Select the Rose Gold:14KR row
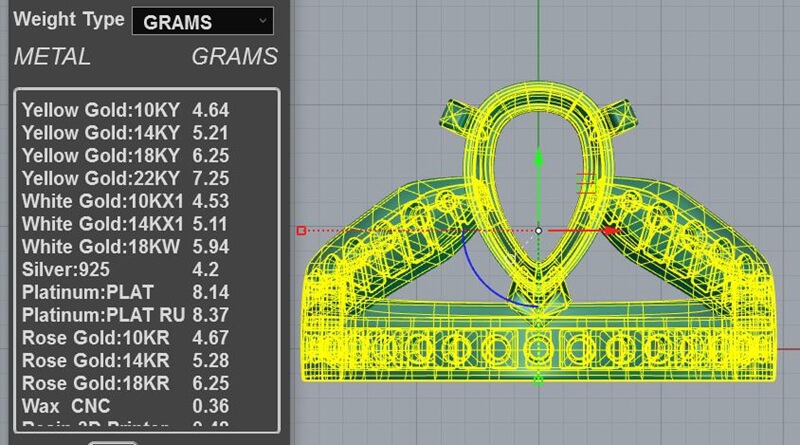The width and height of the screenshot is (800, 445). coord(126,361)
